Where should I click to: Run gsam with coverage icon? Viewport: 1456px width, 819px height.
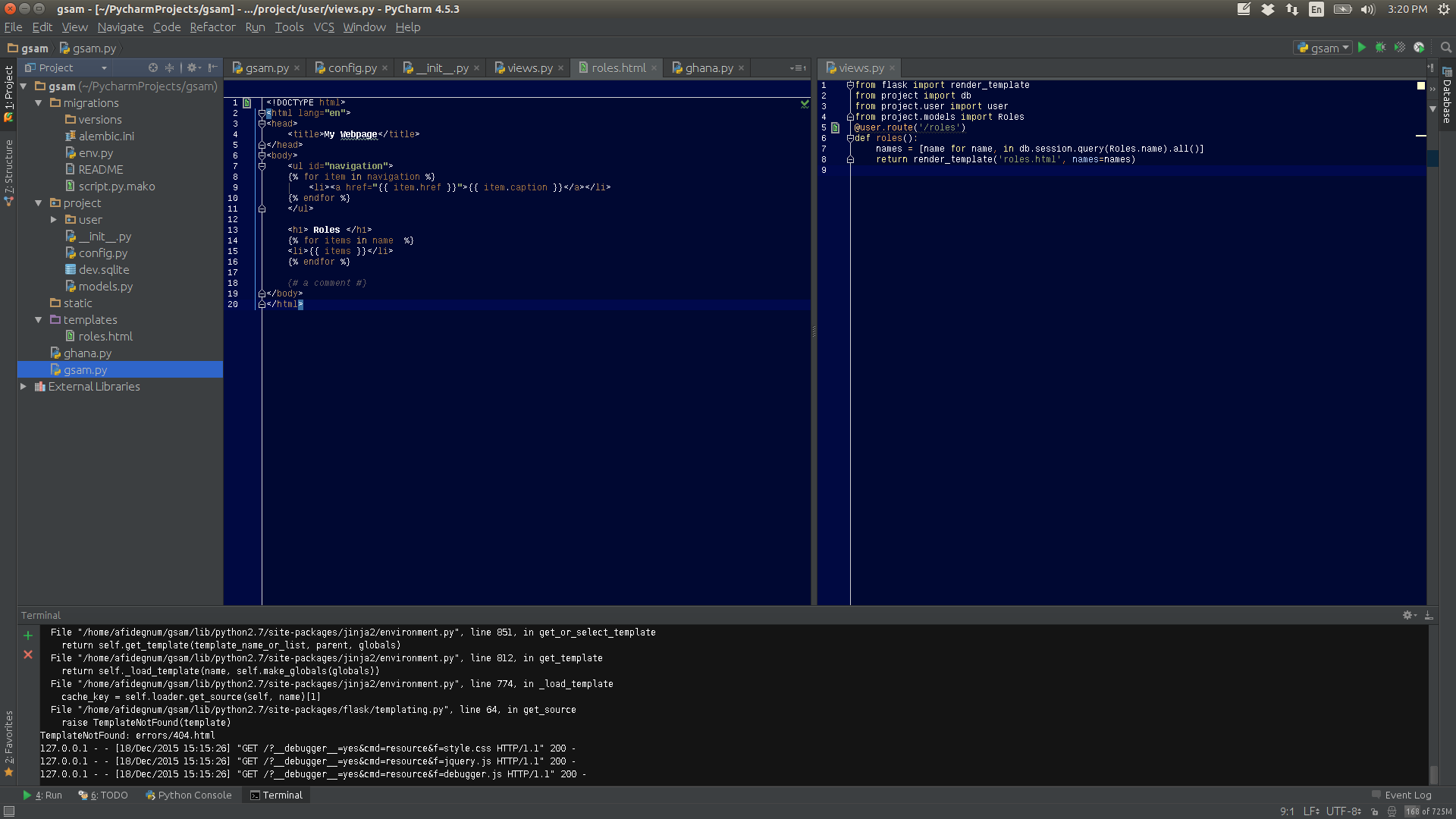1400,48
